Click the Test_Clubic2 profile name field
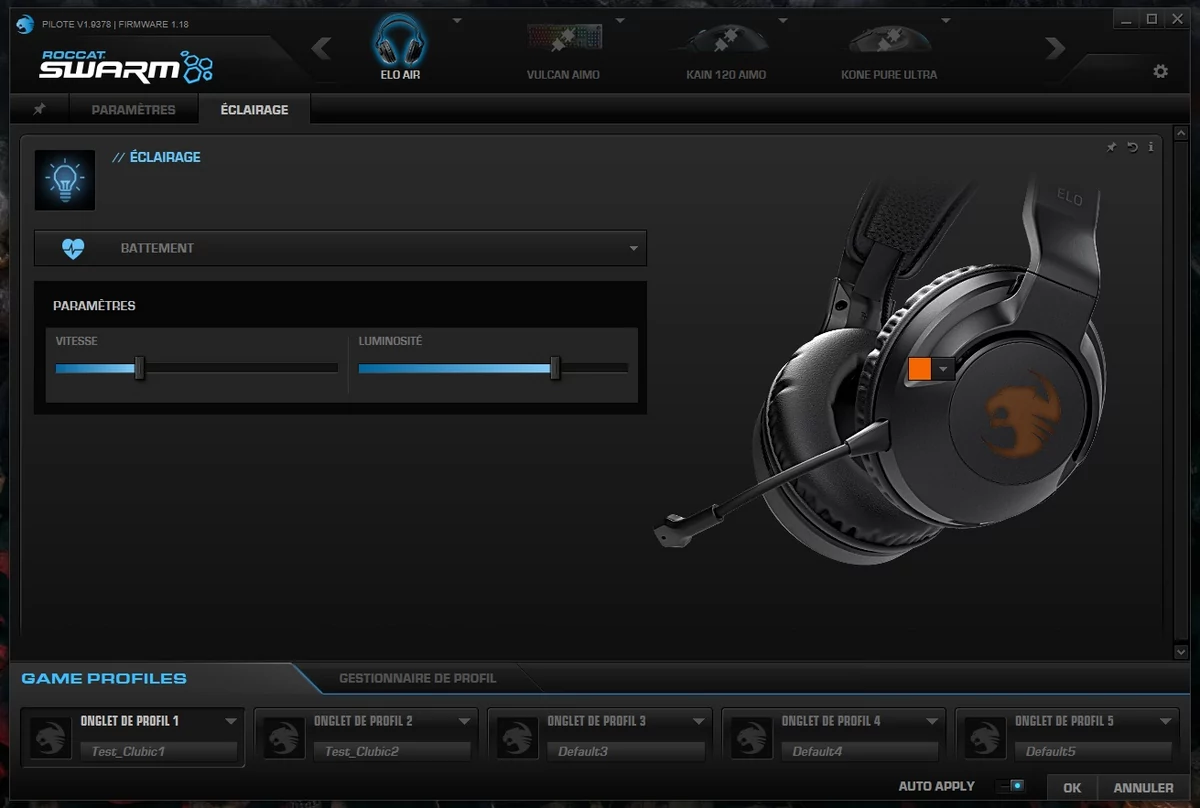The height and width of the screenshot is (808, 1200). [x=392, y=751]
